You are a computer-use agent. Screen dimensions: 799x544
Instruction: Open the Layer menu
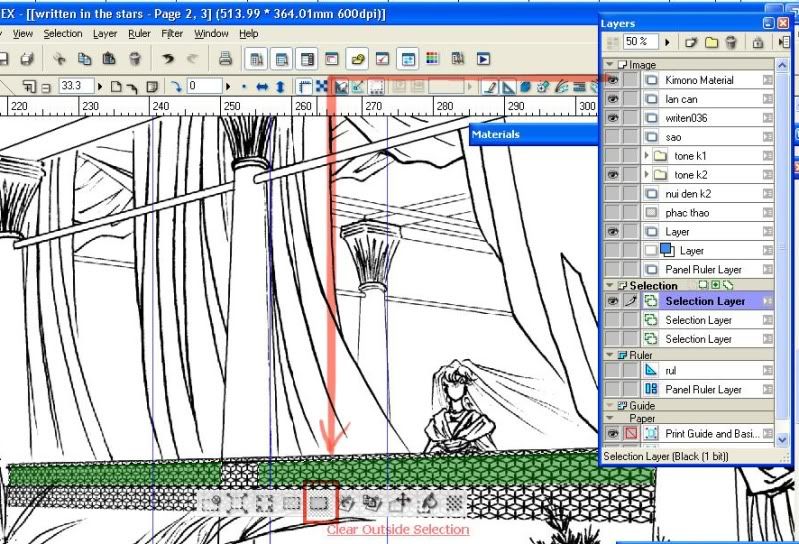pyautogui.click(x=105, y=34)
